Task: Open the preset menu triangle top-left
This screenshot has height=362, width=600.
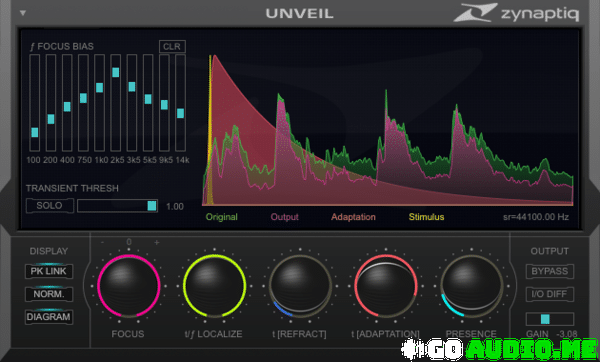Action: (23, 13)
